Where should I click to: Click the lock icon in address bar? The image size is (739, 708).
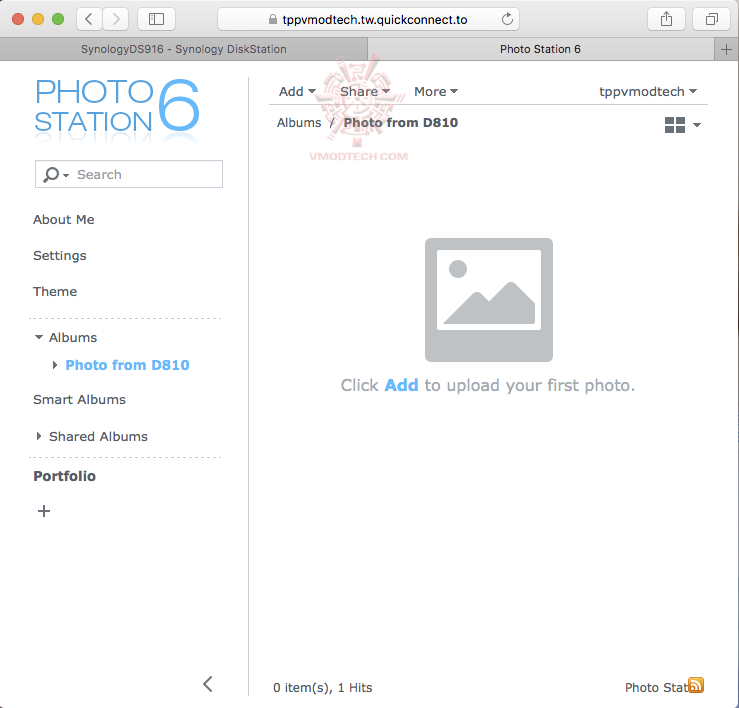pyautogui.click(x=272, y=19)
